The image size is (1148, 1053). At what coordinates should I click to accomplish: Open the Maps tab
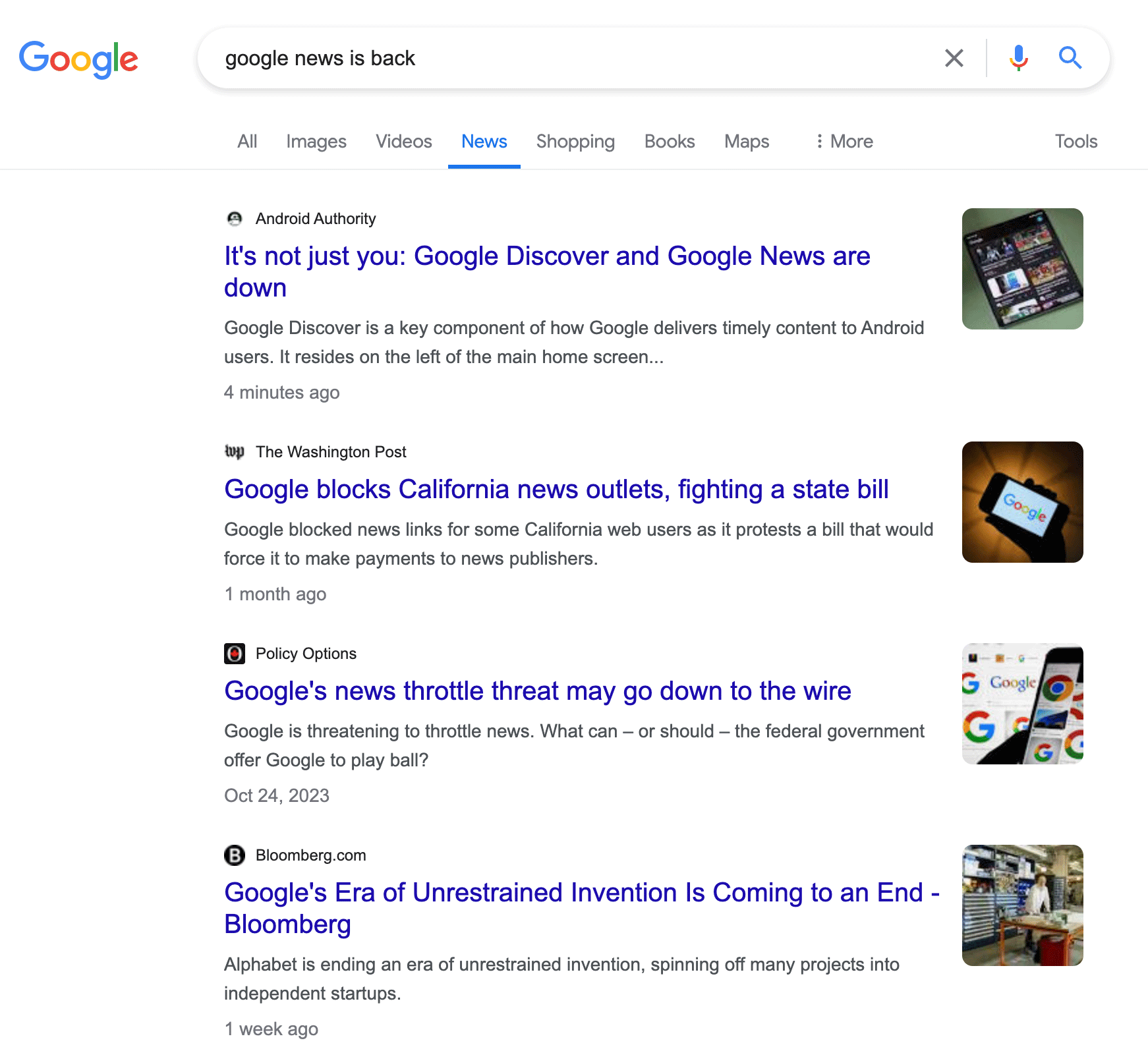[746, 141]
